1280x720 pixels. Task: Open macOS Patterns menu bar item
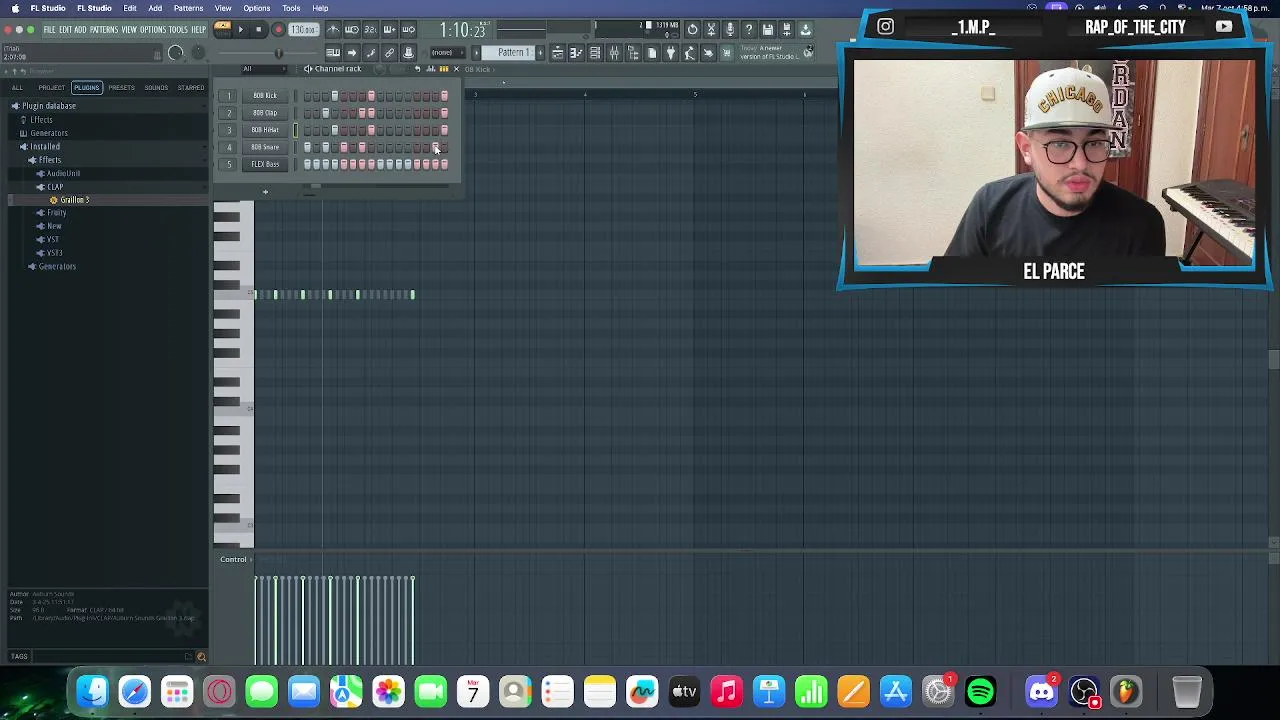(x=188, y=8)
